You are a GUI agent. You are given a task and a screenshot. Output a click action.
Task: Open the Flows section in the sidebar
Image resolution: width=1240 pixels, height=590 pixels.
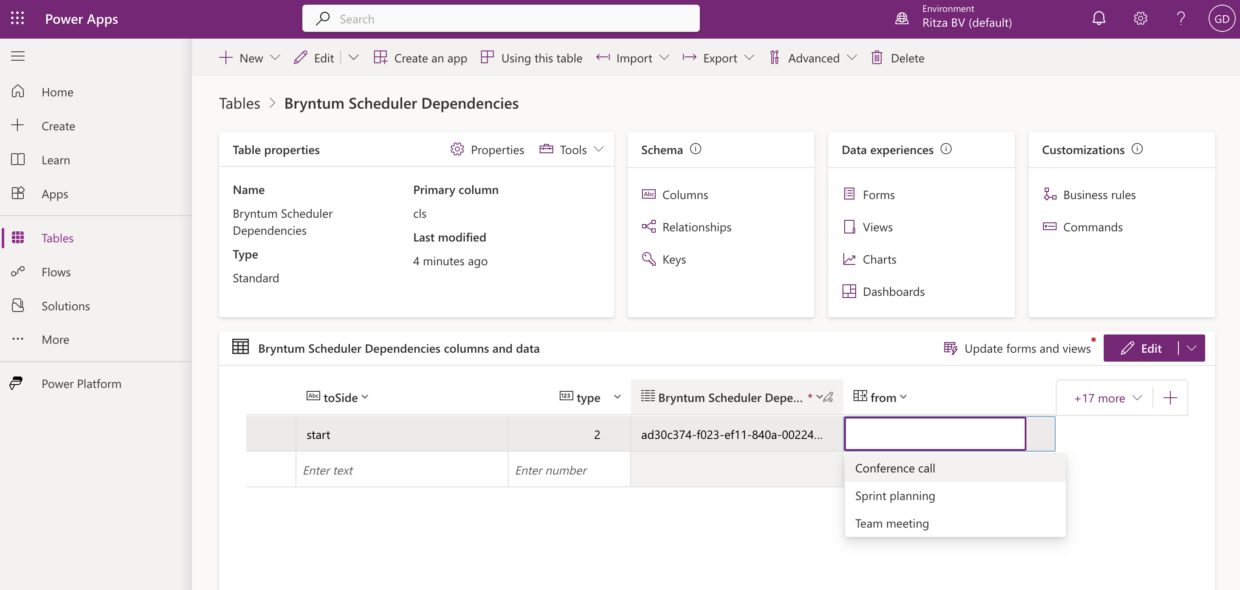click(x=57, y=271)
